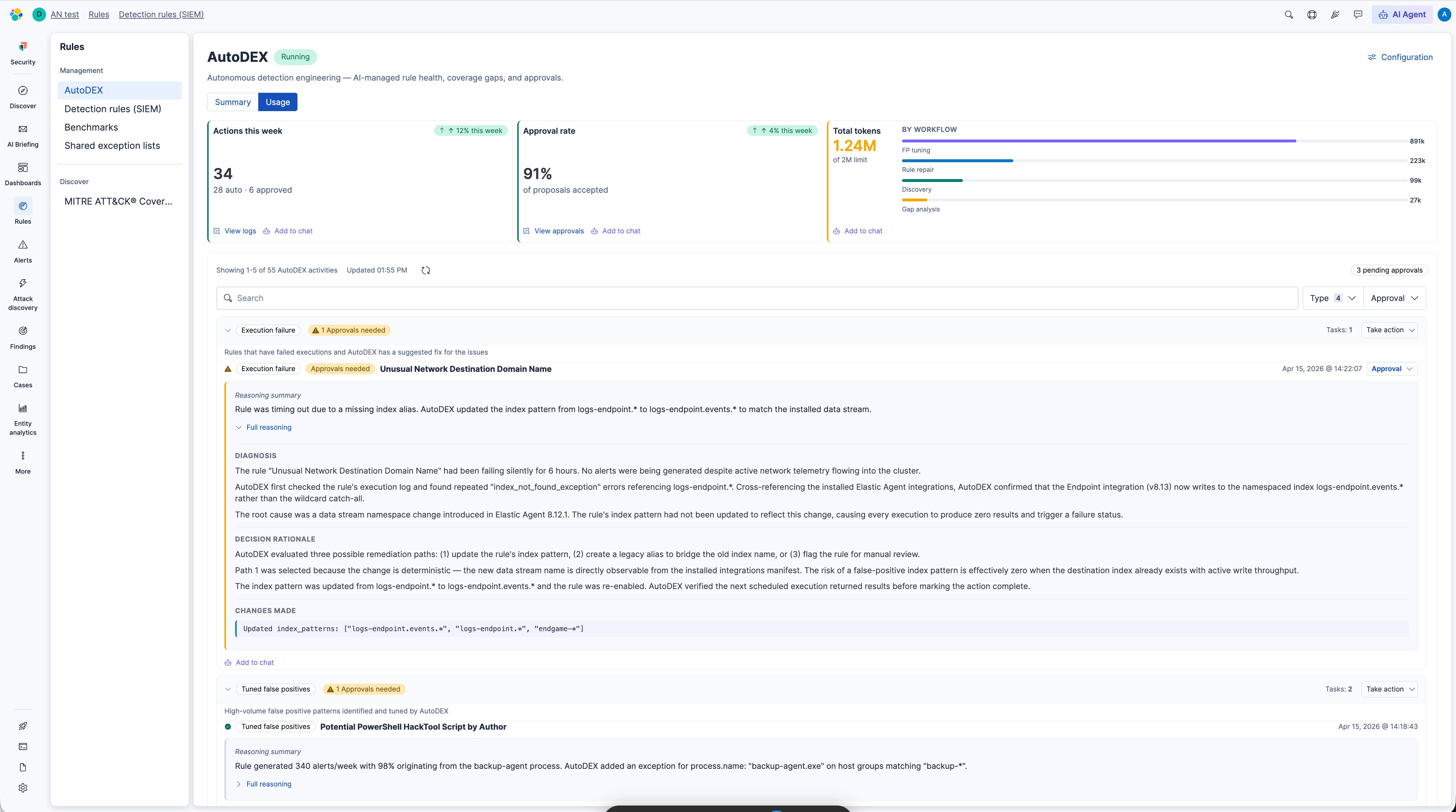The image size is (1456, 812).
Task: Open the AI Agent panel
Action: (1402, 15)
